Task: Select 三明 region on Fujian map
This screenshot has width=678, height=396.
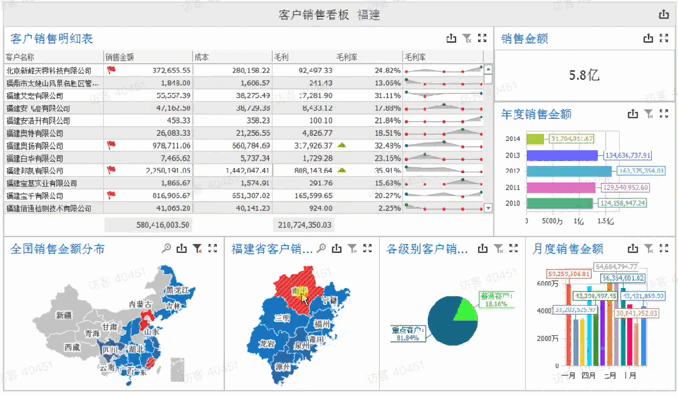Action: (282, 318)
